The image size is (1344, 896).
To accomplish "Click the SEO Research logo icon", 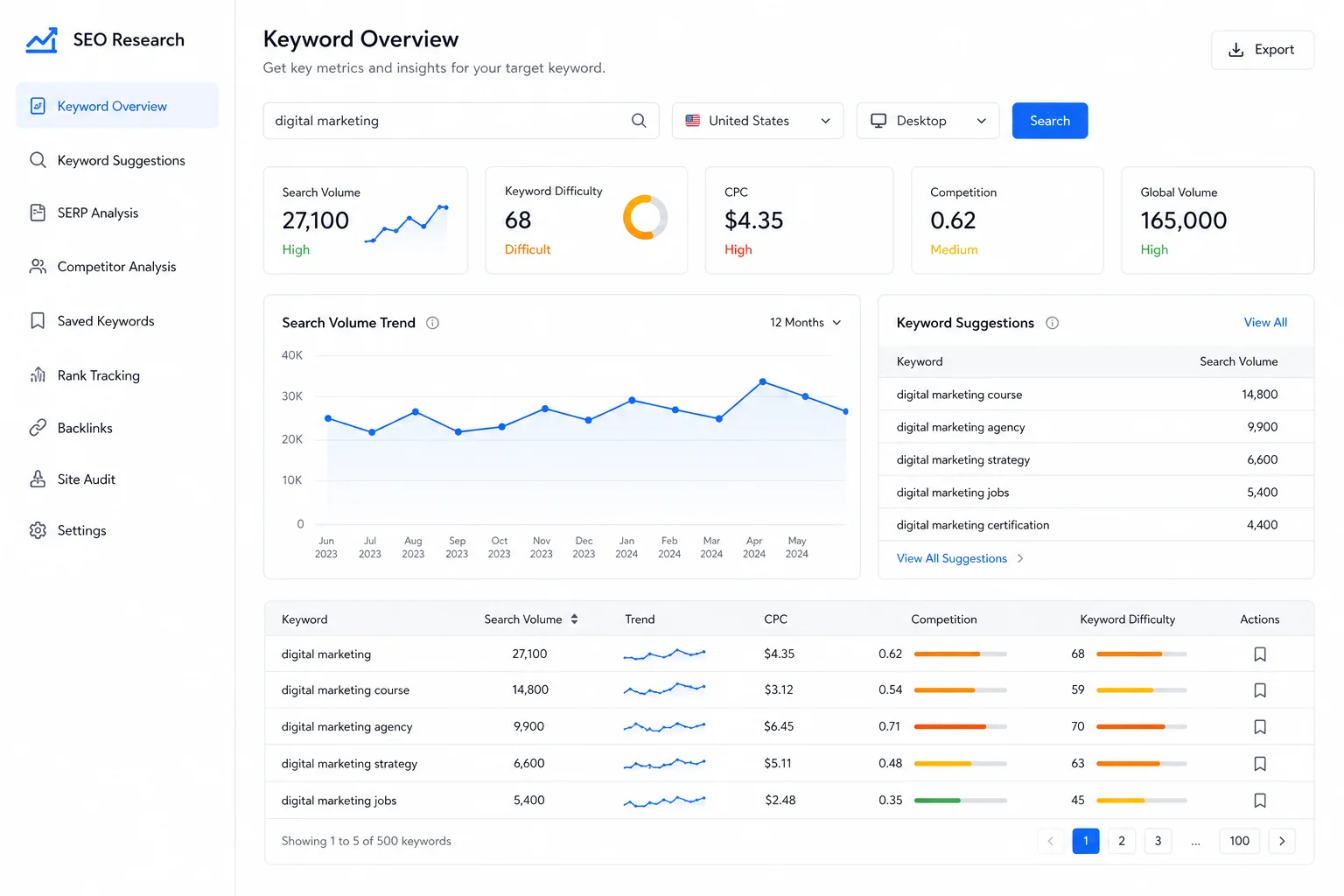I will coord(41,40).
